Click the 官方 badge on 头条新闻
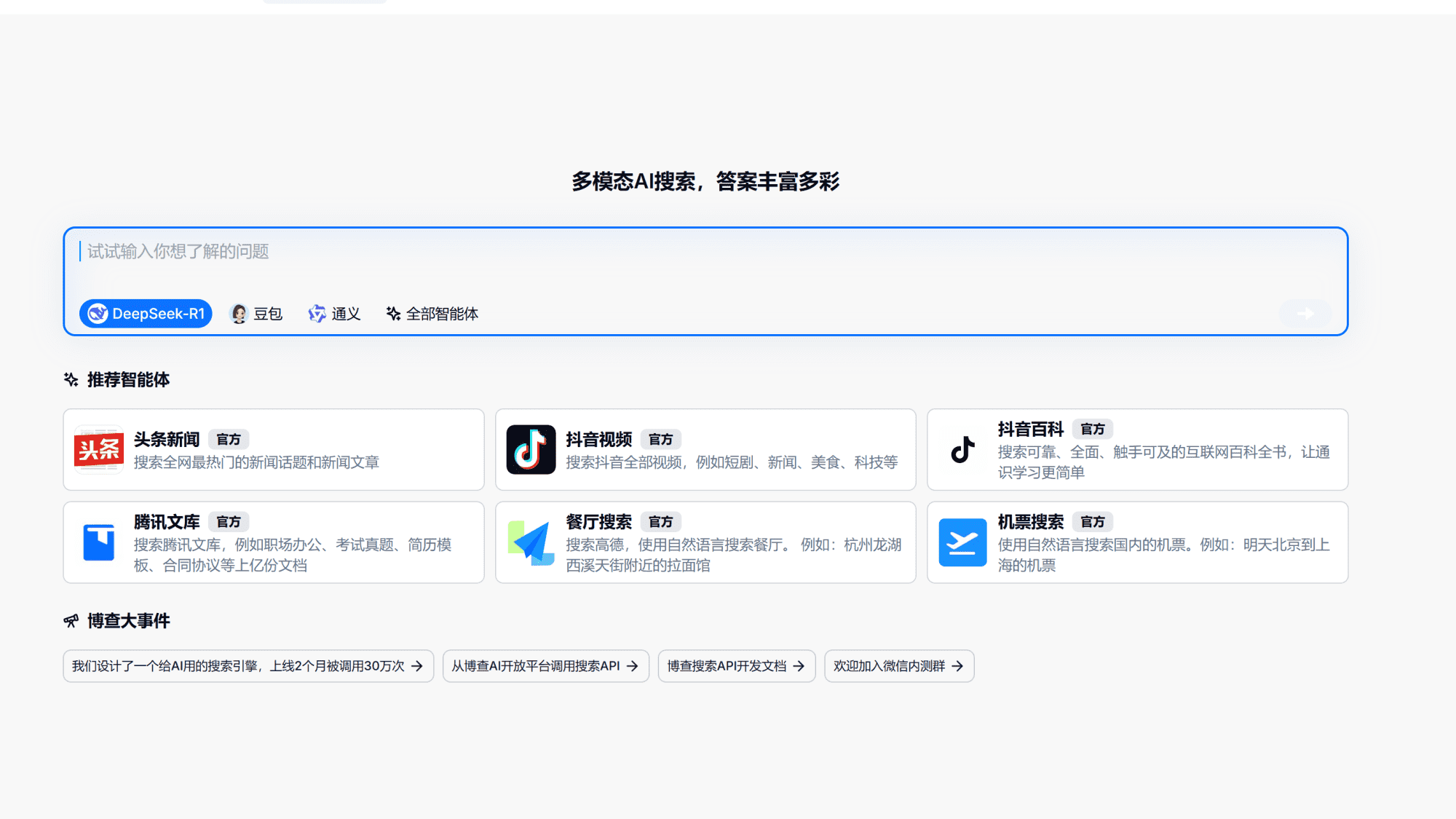This screenshot has width=1456, height=819. click(229, 440)
